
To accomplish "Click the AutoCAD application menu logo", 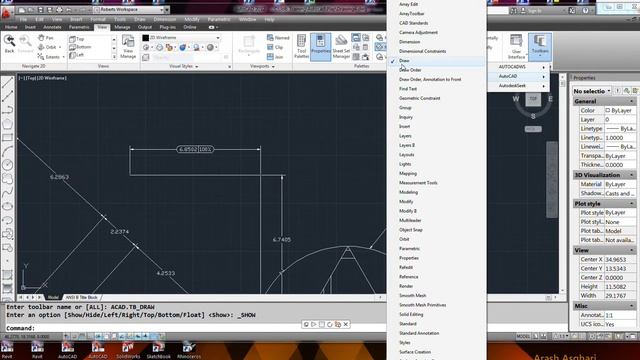I will tap(6, 13).
